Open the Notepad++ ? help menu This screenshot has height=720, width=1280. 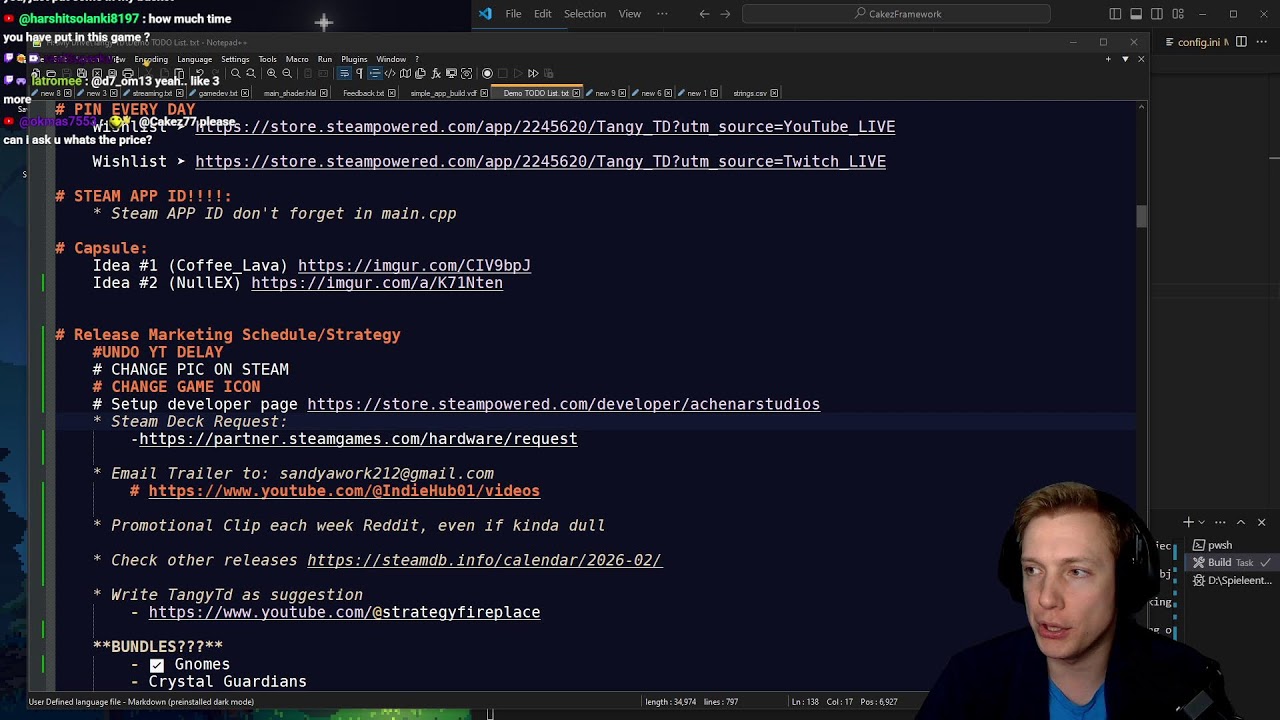417,59
